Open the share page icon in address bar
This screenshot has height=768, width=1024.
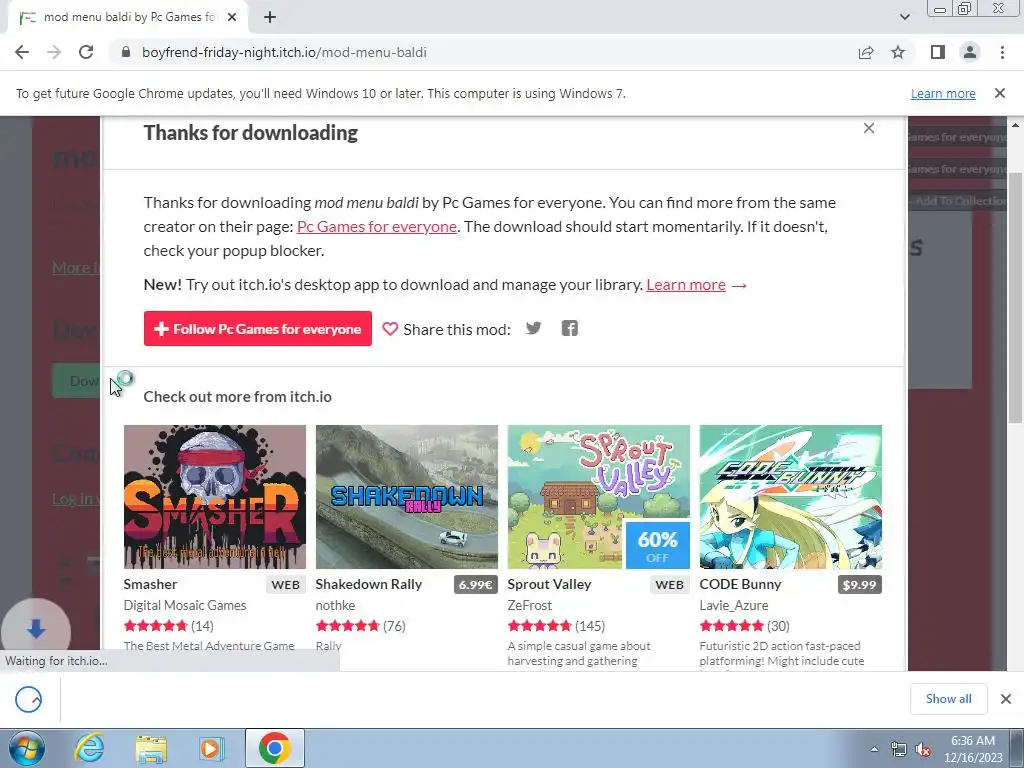pos(866,52)
